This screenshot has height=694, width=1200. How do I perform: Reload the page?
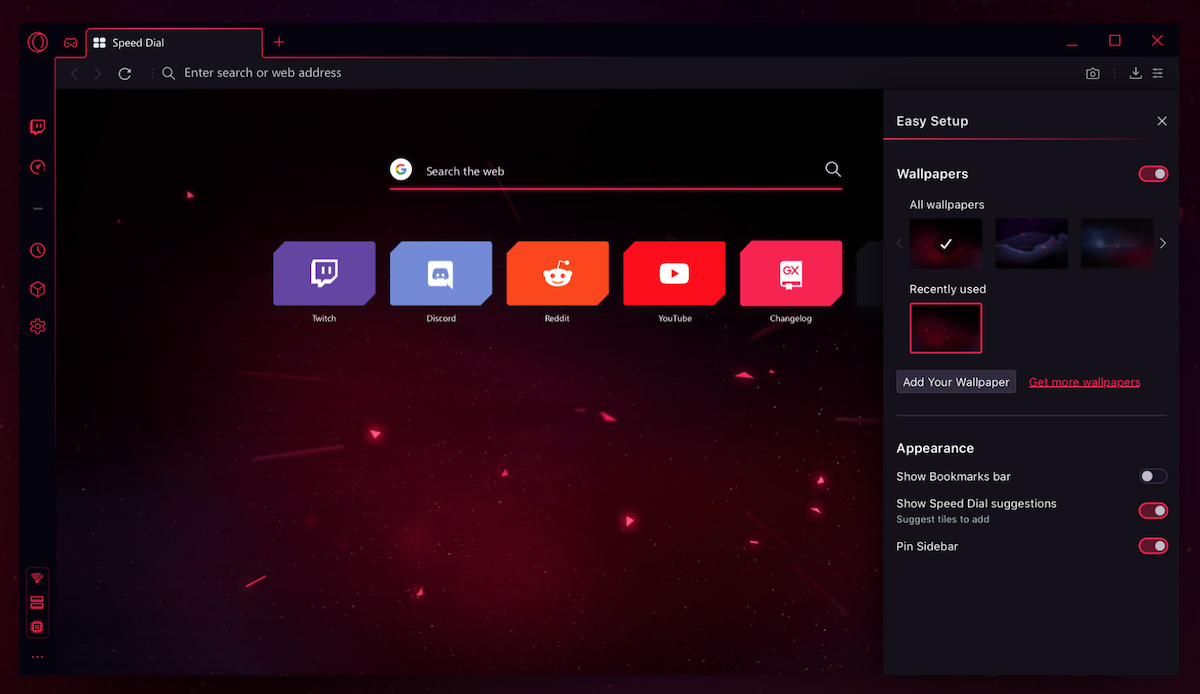[125, 73]
